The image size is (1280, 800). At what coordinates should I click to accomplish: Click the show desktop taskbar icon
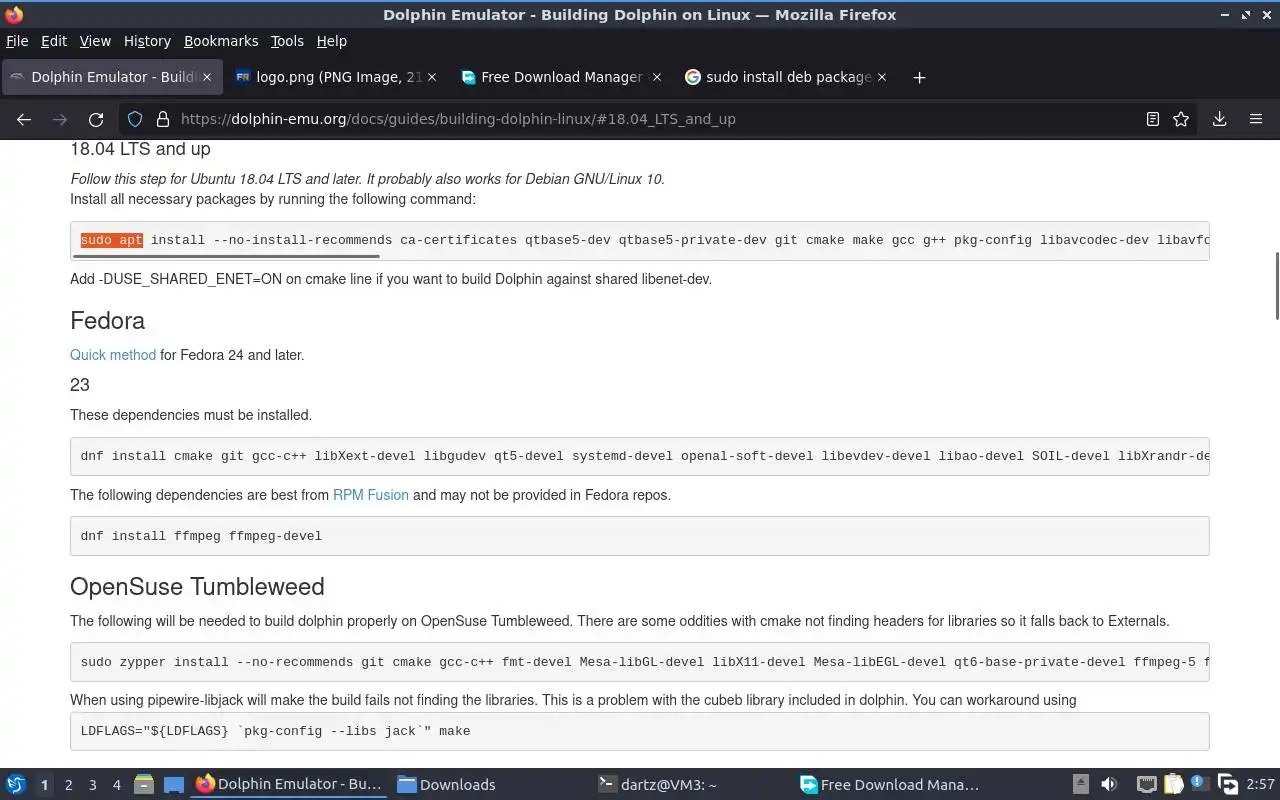pos(174,785)
